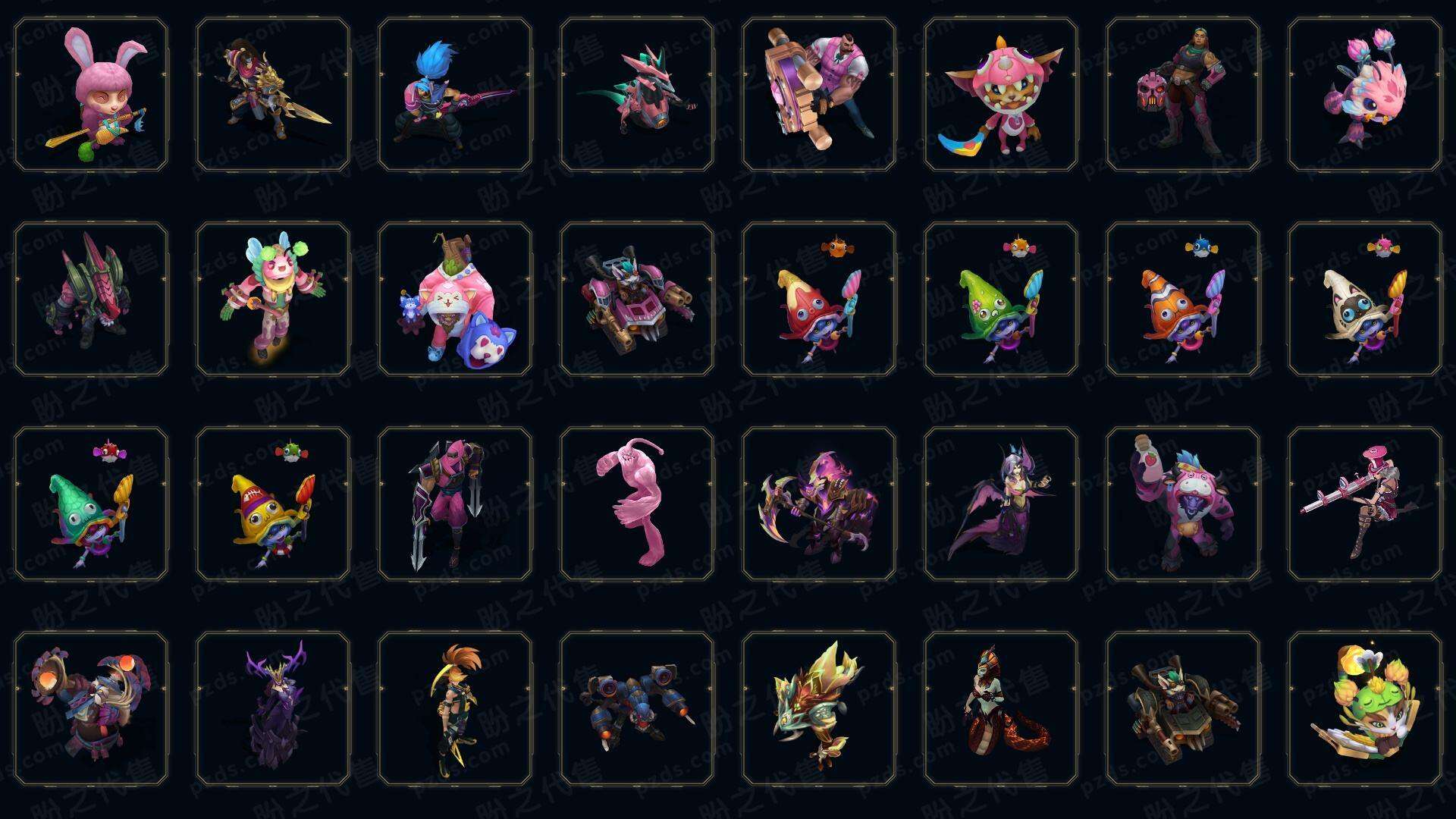Select the pink cat-pajama character with plushies

pos(455,299)
